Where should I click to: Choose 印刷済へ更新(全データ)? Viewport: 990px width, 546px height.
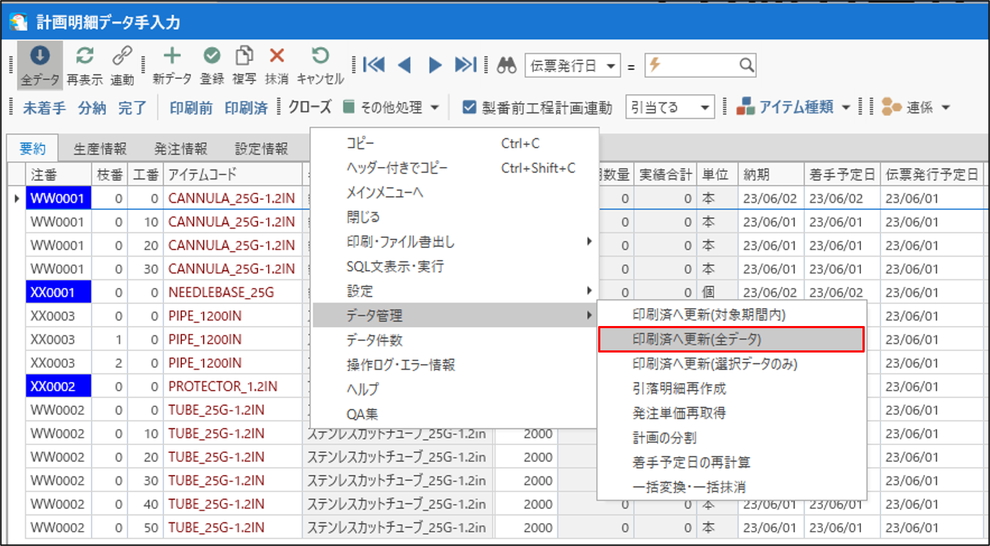coord(732,339)
